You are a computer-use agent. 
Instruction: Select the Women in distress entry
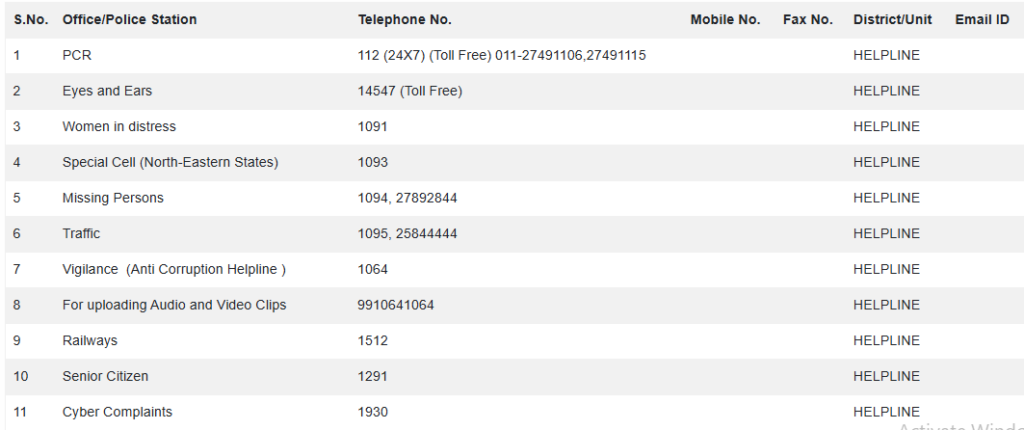[119, 127]
